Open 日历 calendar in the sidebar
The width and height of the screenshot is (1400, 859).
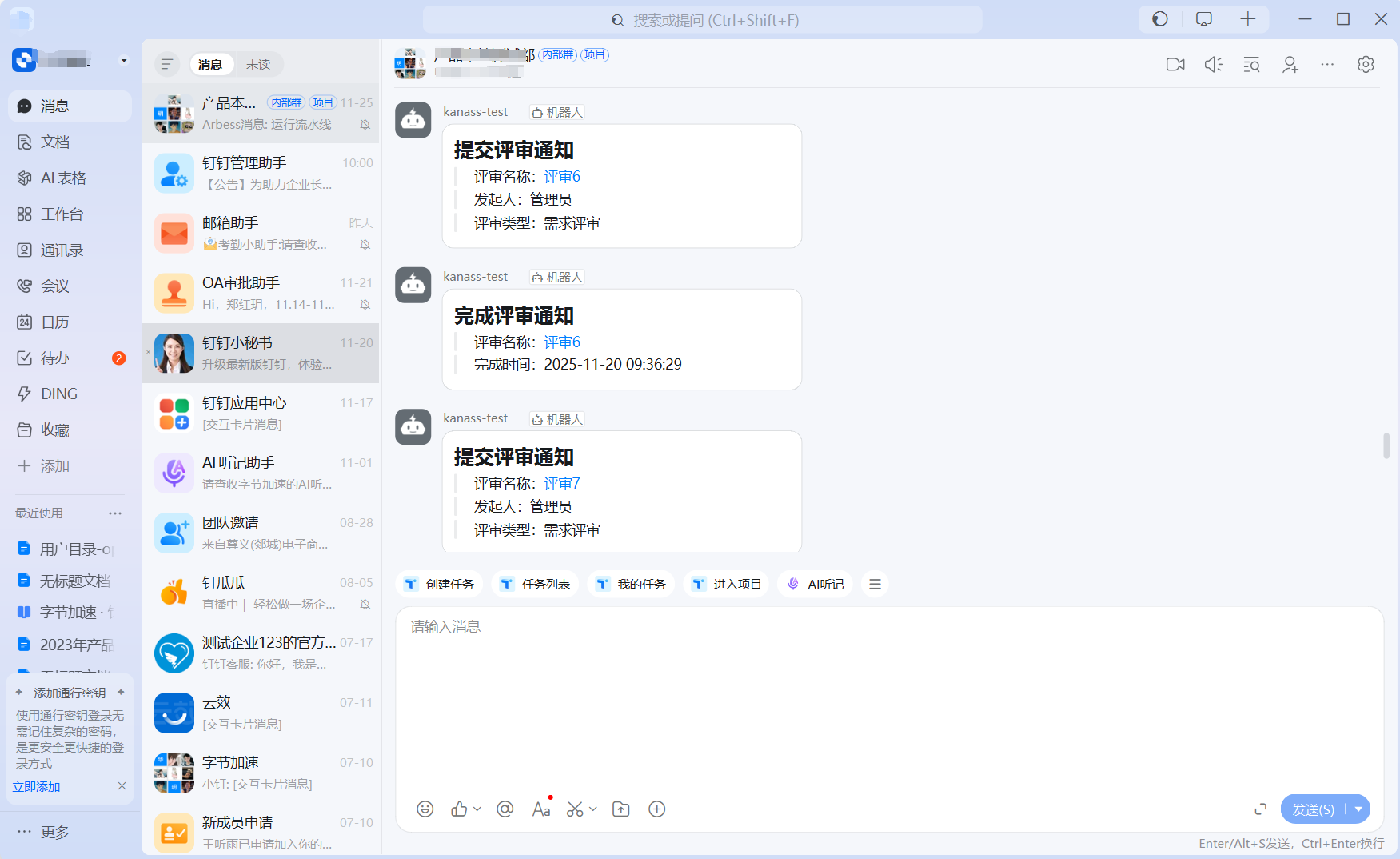tap(70, 322)
